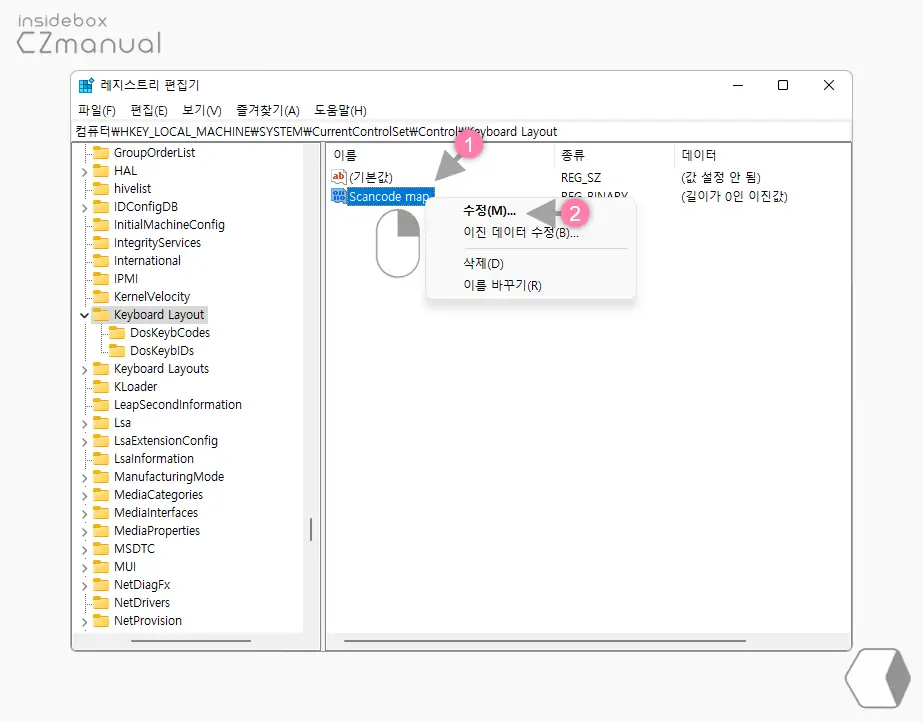Click the ab string icon beside (기본값)
923x722 pixels.
pos(338,176)
